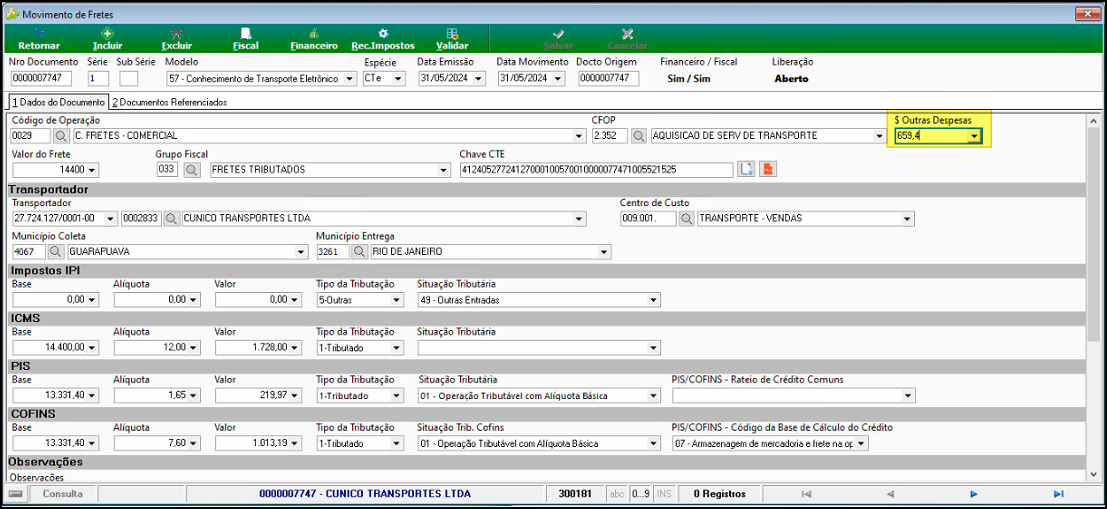Expand the C. FRETES - COMERCIAL operation dropdown

(580, 136)
